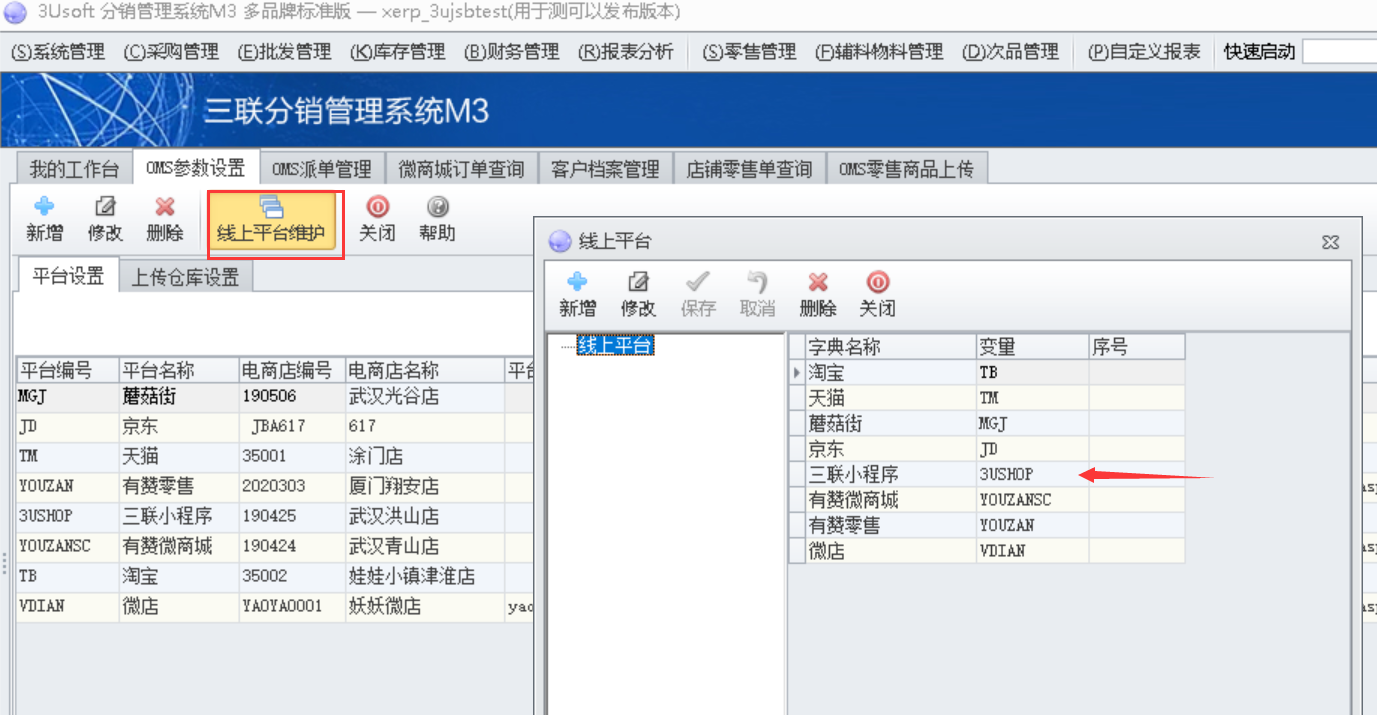Select 有赞零售 row in dictionary table

pyautogui.click(x=987, y=525)
